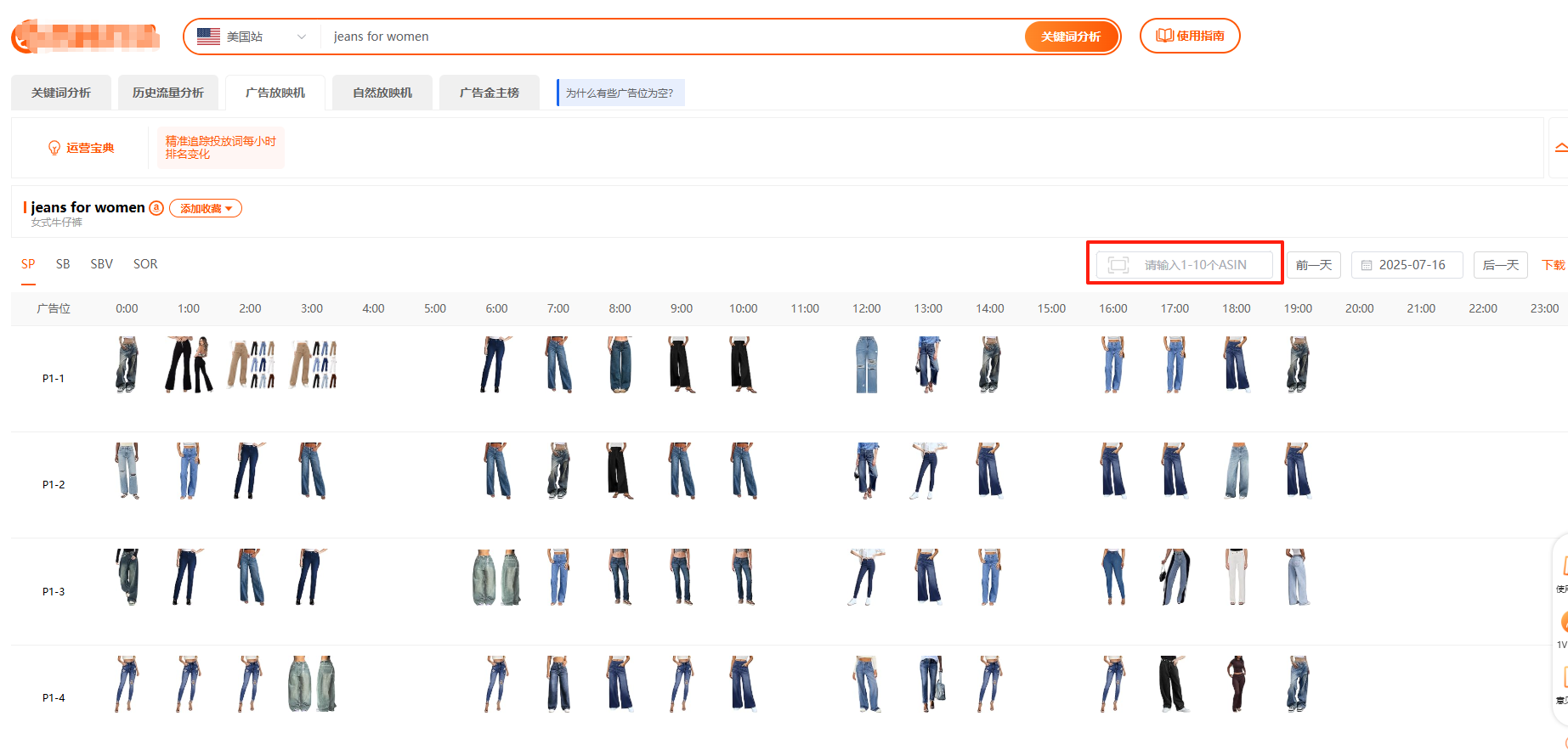Open P1-1 blue jeans thumbnail at 16:00
Image resolution: width=1568 pixels, height=750 pixels.
(1113, 364)
